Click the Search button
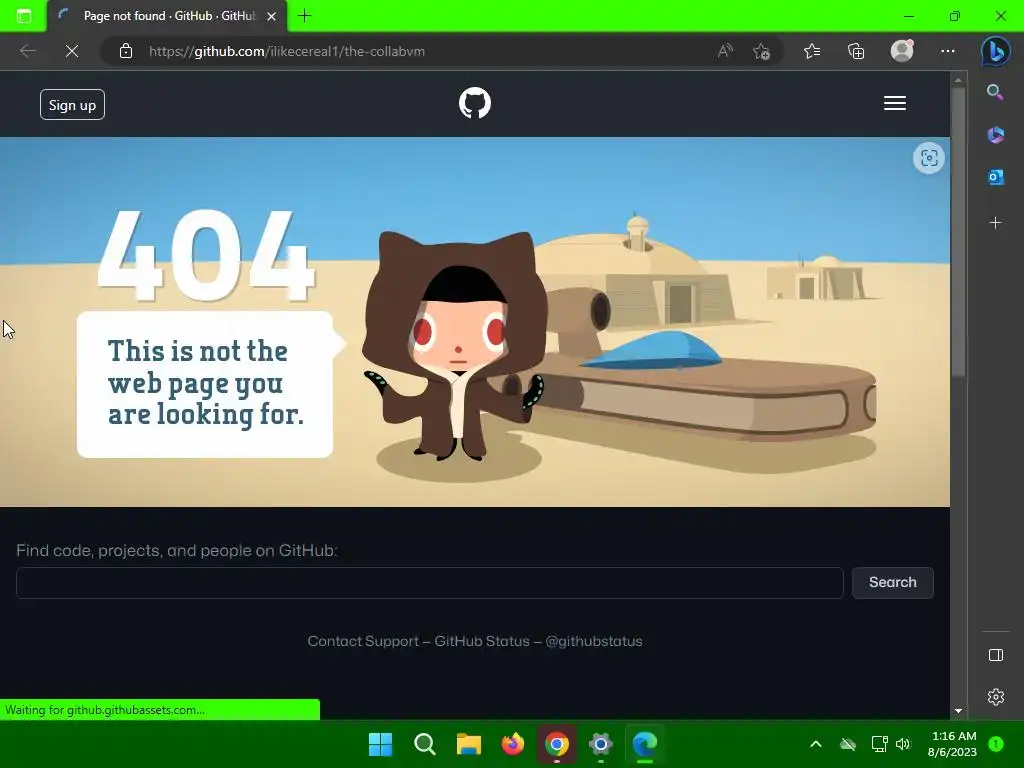This screenshot has width=1024, height=768. point(893,583)
